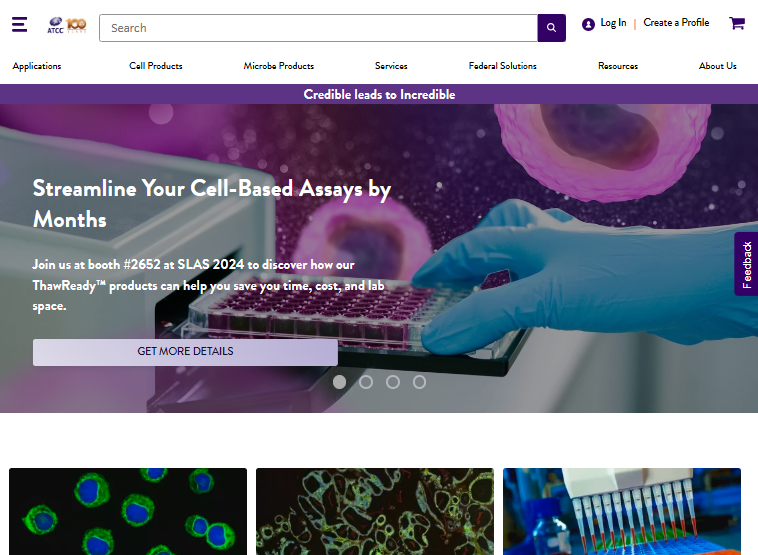Open the shopping cart
The image size is (758, 555).
pyautogui.click(x=737, y=23)
